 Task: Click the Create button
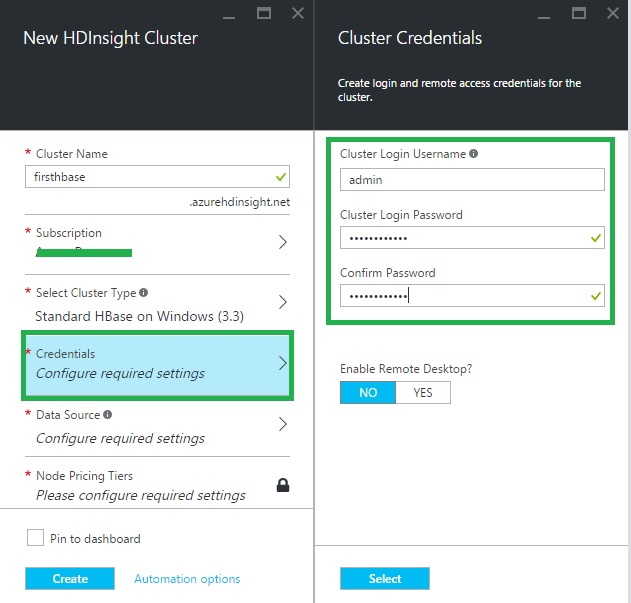(70, 578)
